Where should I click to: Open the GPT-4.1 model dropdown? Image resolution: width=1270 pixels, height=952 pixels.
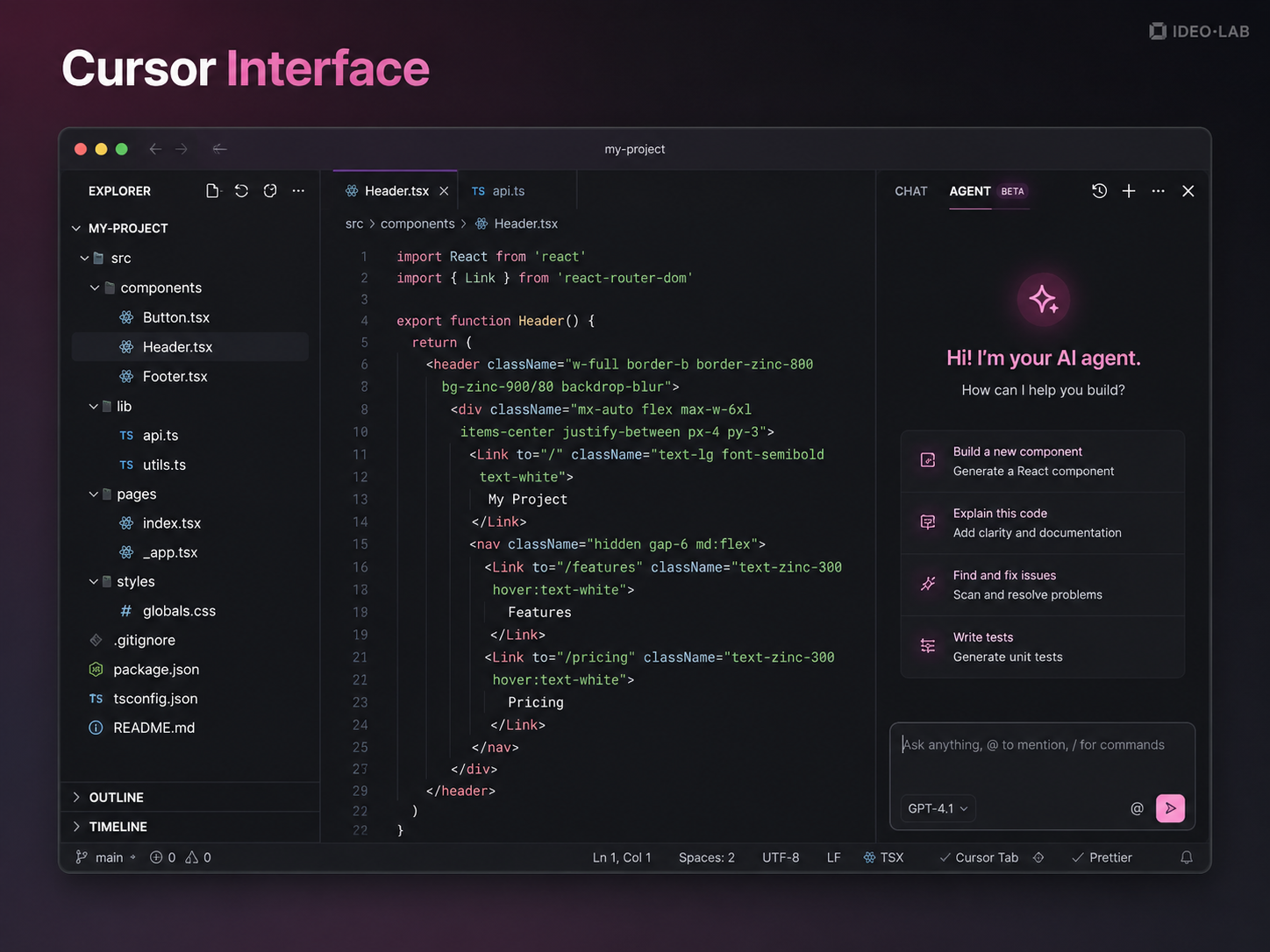point(938,808)
